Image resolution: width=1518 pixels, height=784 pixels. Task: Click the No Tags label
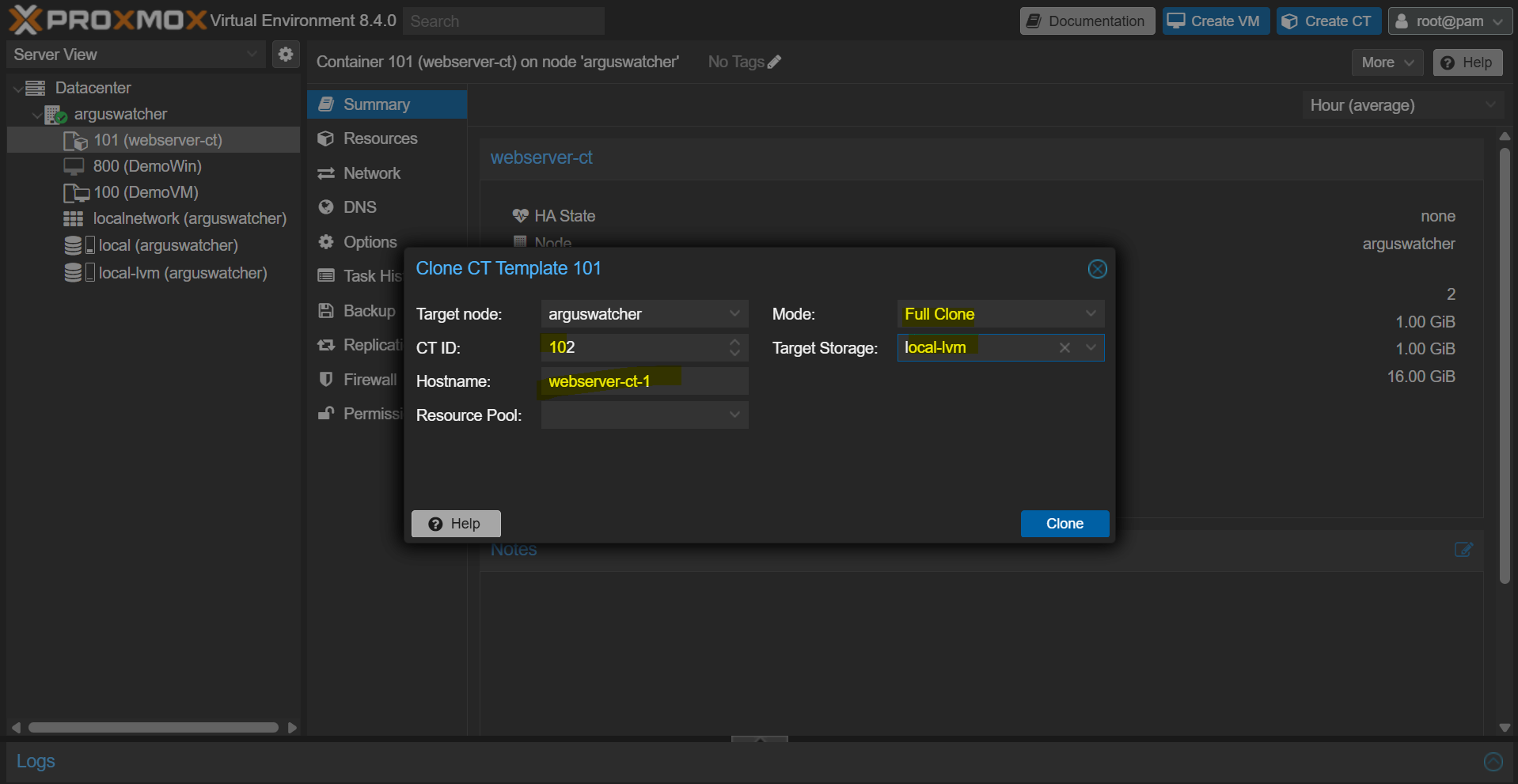[x=736, y=62]
